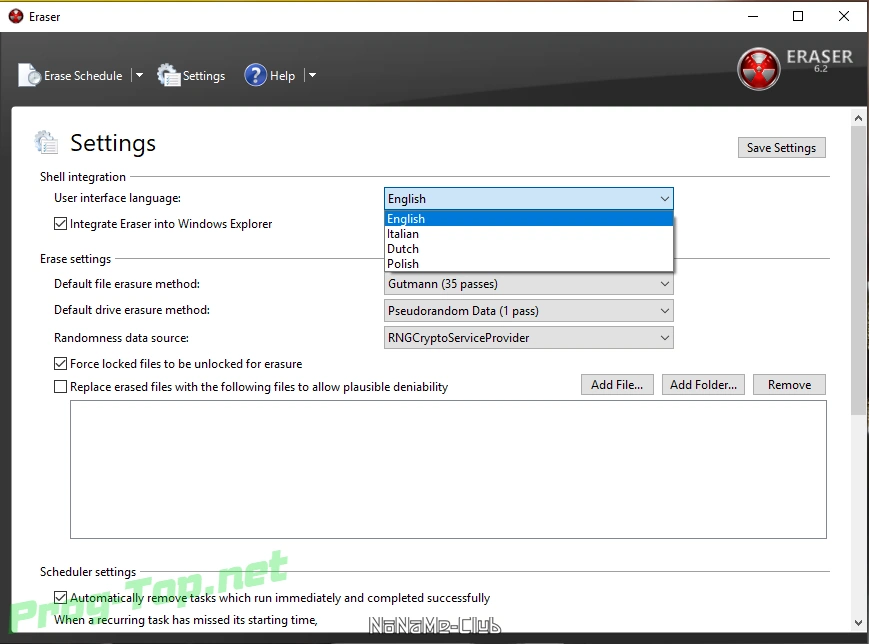Click the Save Settings button

coord(781,147)
